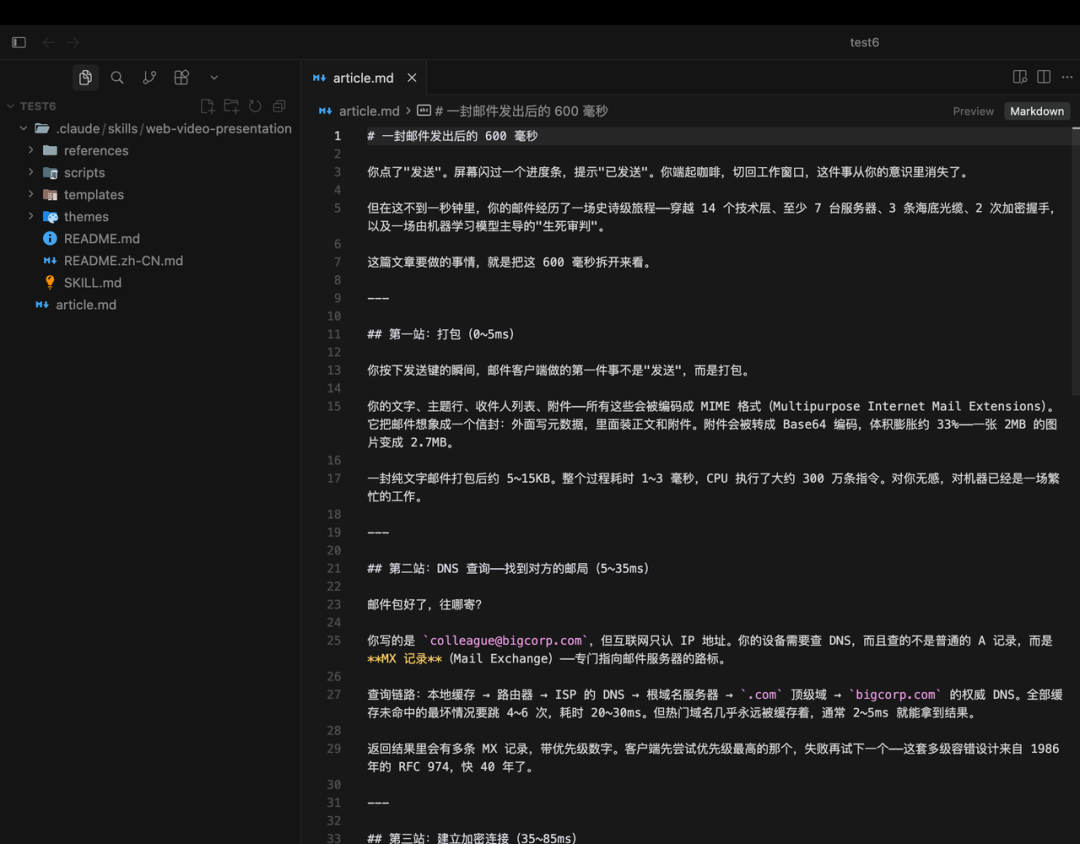Open README.md in the file tree

pyautogui.click(x=101, y=238)
